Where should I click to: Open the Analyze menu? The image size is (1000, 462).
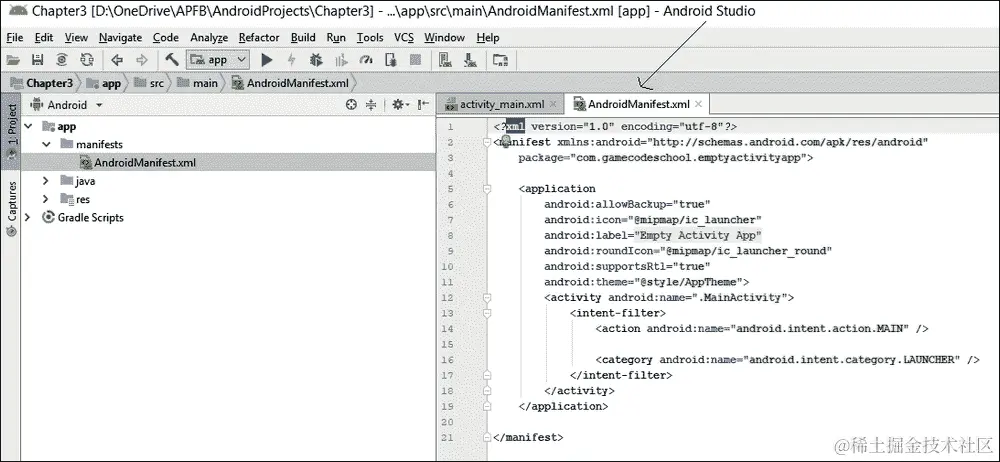point(209,38)
